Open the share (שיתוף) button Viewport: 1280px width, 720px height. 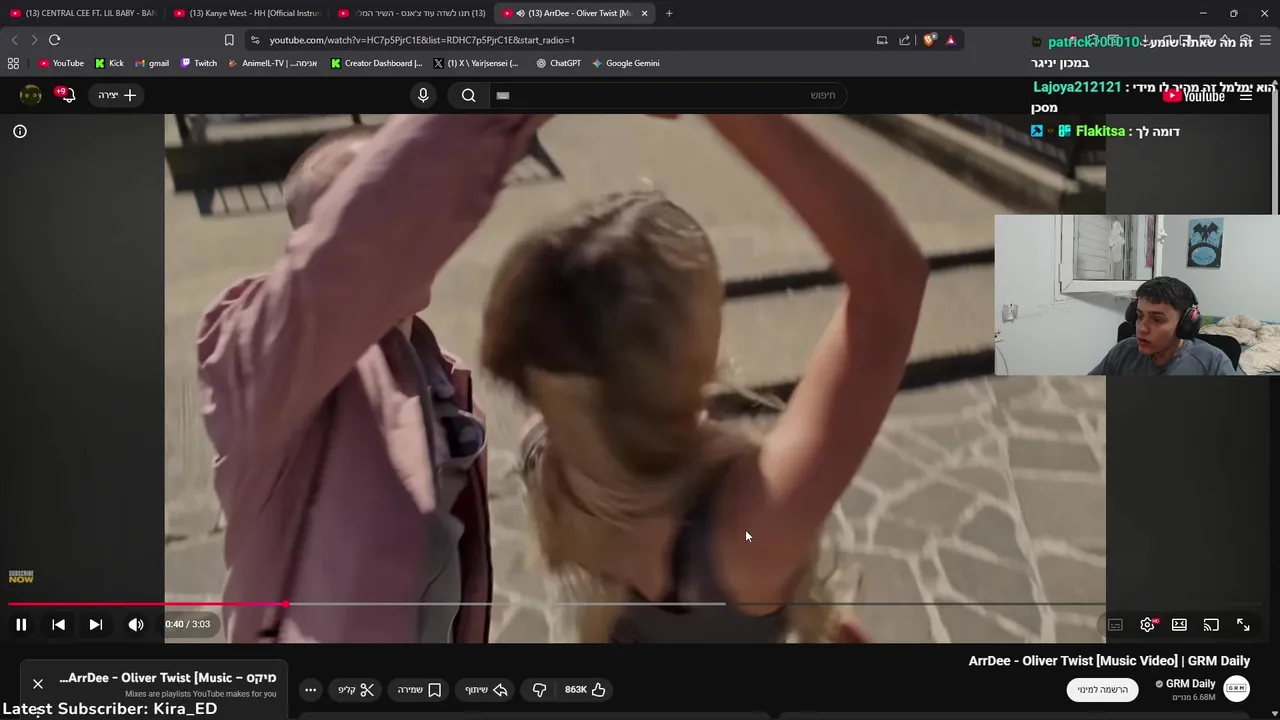click(x=486, y=690)
